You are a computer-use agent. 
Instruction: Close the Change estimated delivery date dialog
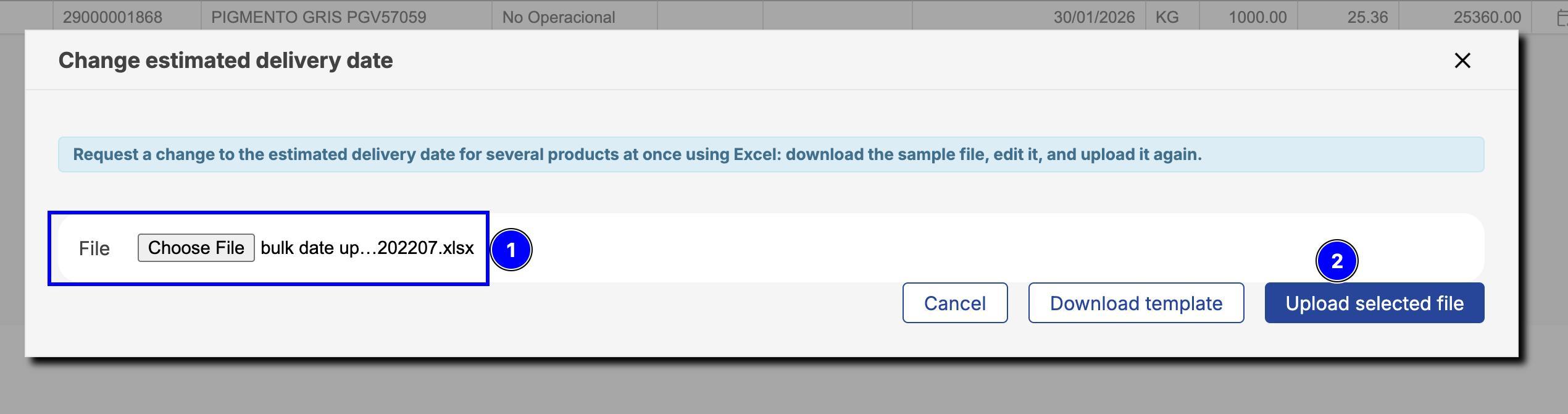pos(1462,61)
